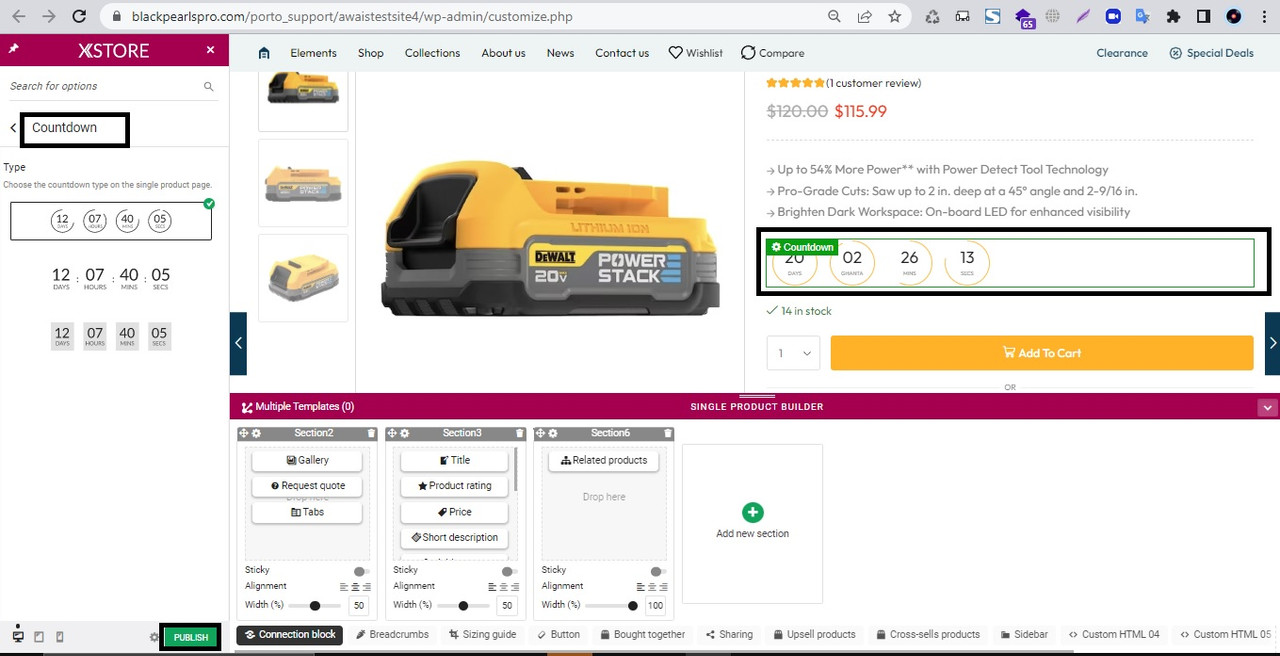Edit the Countdown element badge
1280x656 pixels.
pyautogui.click(x=802, y=247)
